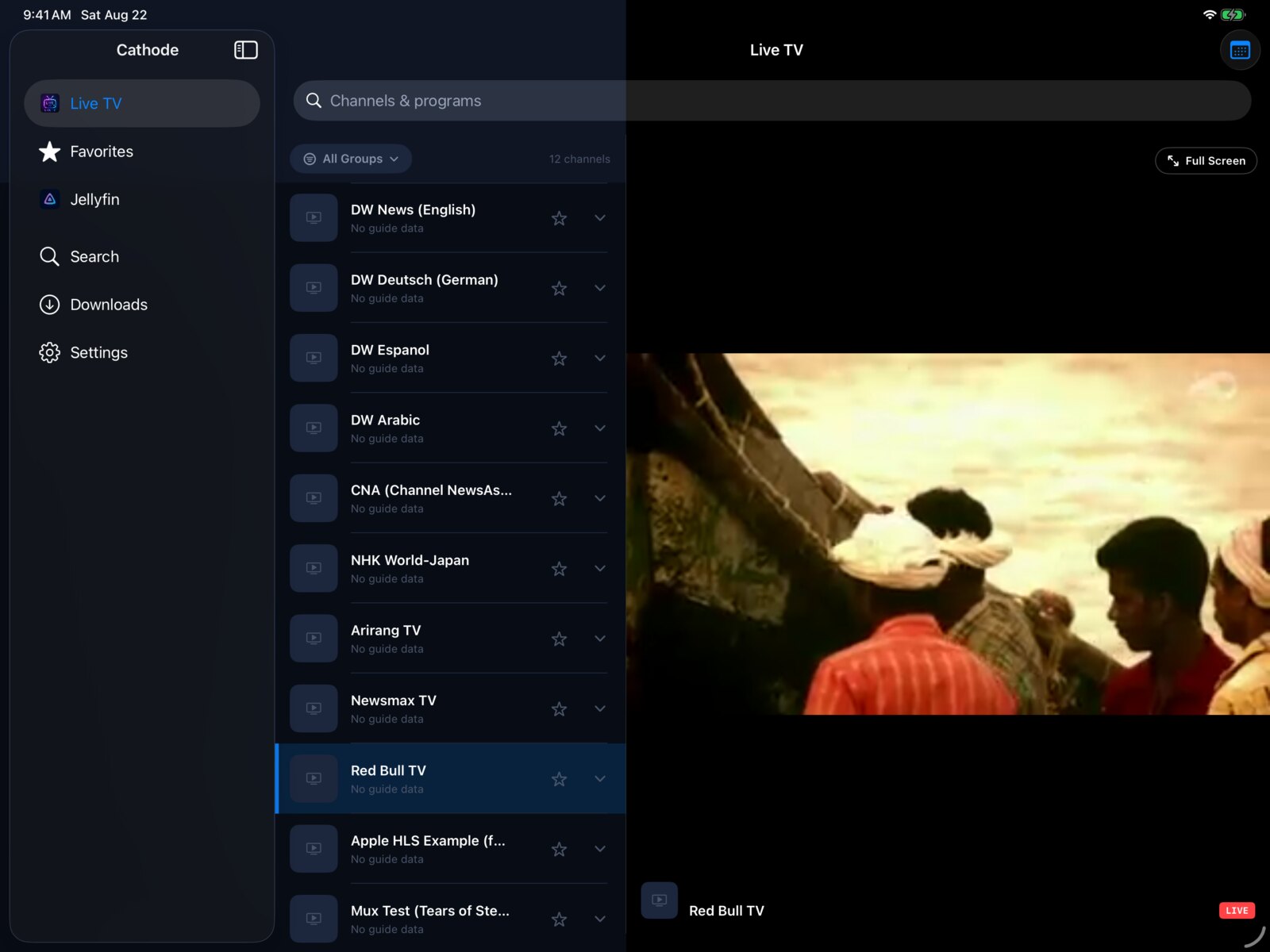The width and height of the screenshot is (1270, 952).
Task: Click the Apple HLS Example channel icon
Action: [x=314, y=849]
